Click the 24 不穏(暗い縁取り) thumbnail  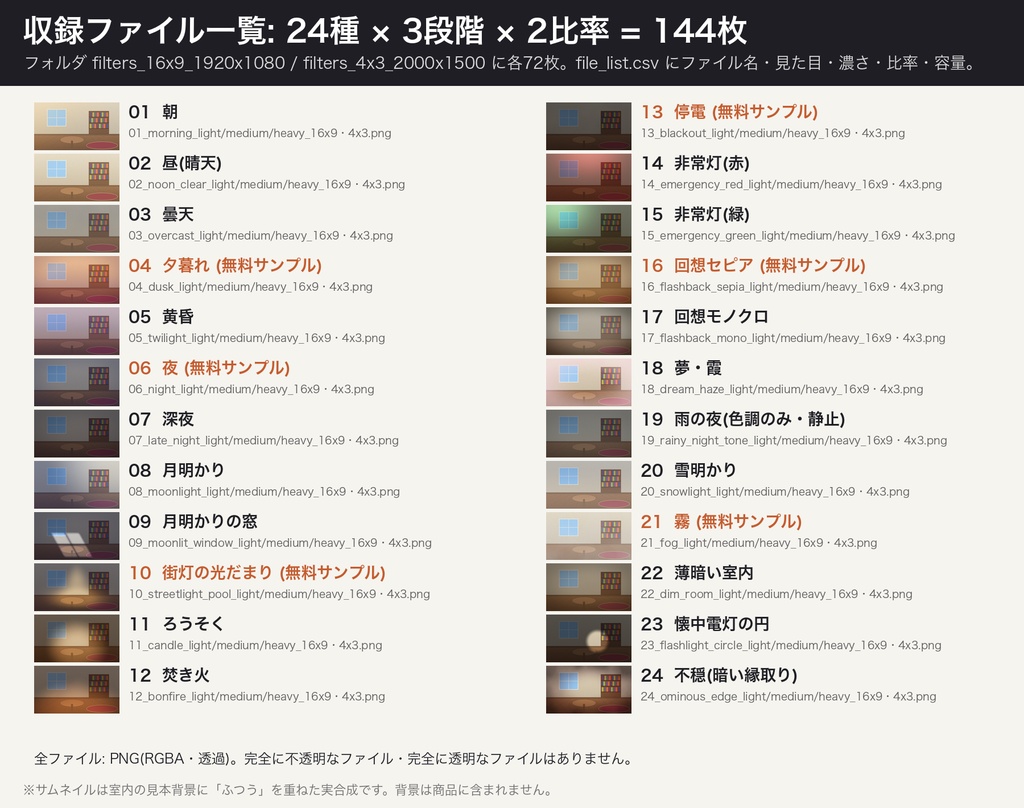tap(588, 690)
